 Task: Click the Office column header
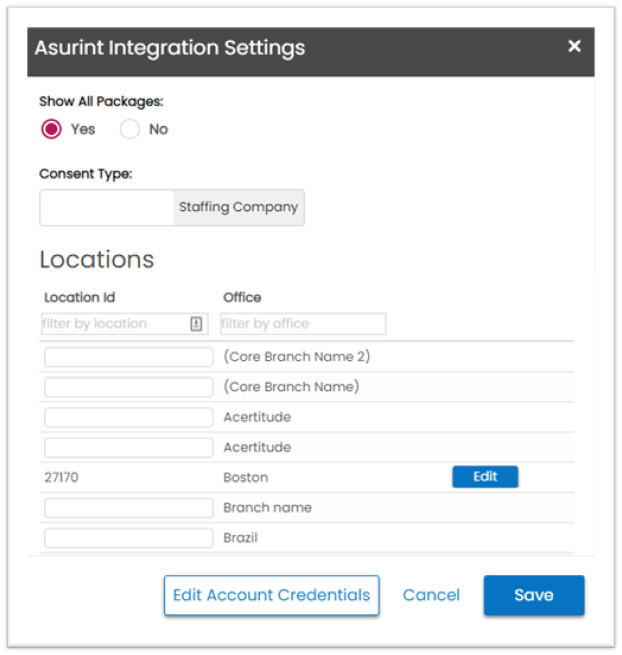pos(242,297)
